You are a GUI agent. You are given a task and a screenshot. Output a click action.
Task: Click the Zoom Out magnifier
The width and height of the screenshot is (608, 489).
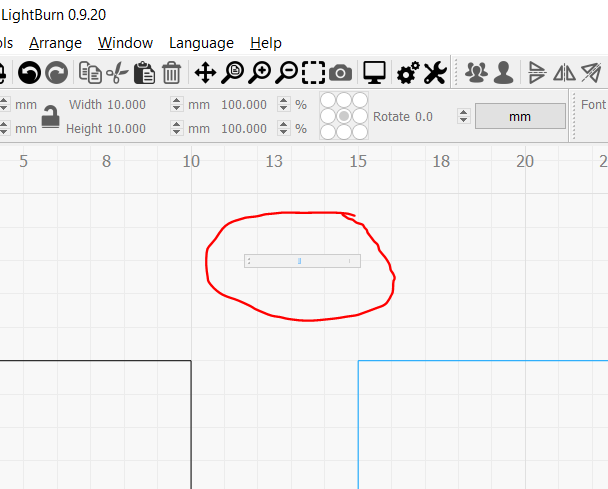pyautogui.click(x=287, y=73)
